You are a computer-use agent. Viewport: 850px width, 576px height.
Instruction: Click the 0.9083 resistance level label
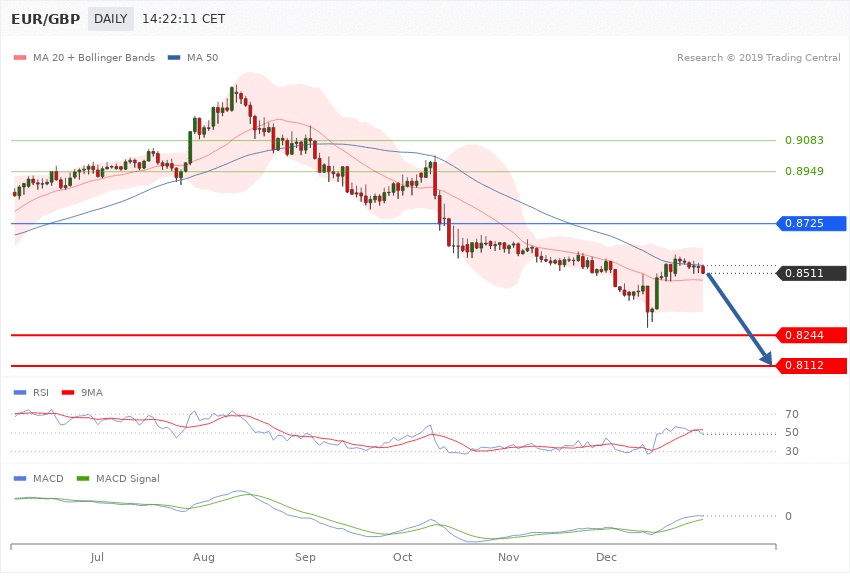point(805,141)
